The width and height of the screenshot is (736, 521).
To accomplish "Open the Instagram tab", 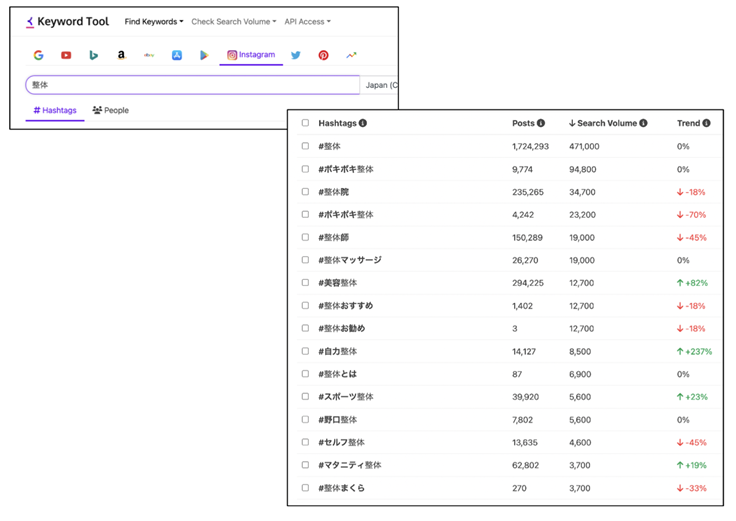I will pyautogui.click(x=251, y=55).
